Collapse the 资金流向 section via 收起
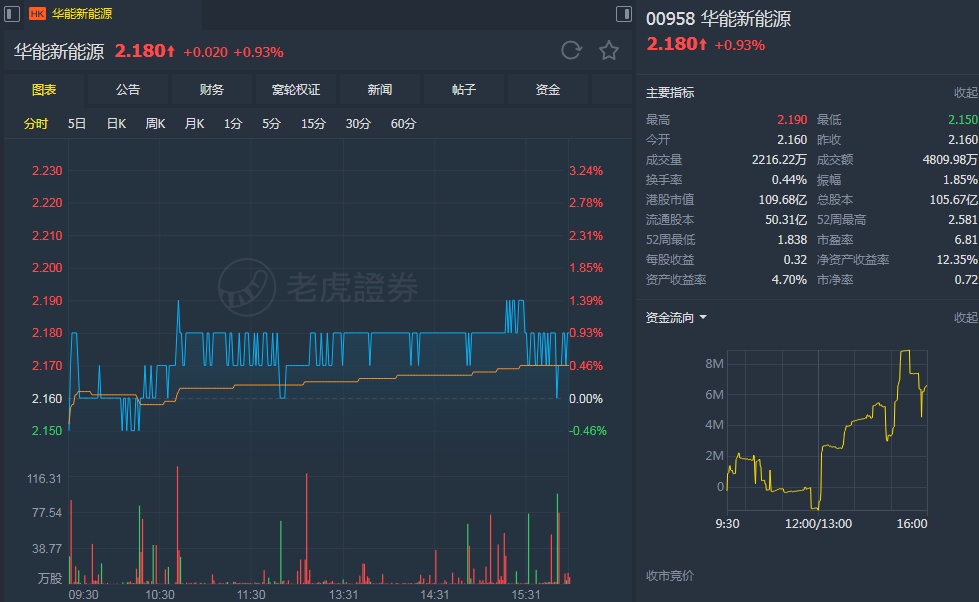Screen dimensions: 979x602 [x=965, y=317]
